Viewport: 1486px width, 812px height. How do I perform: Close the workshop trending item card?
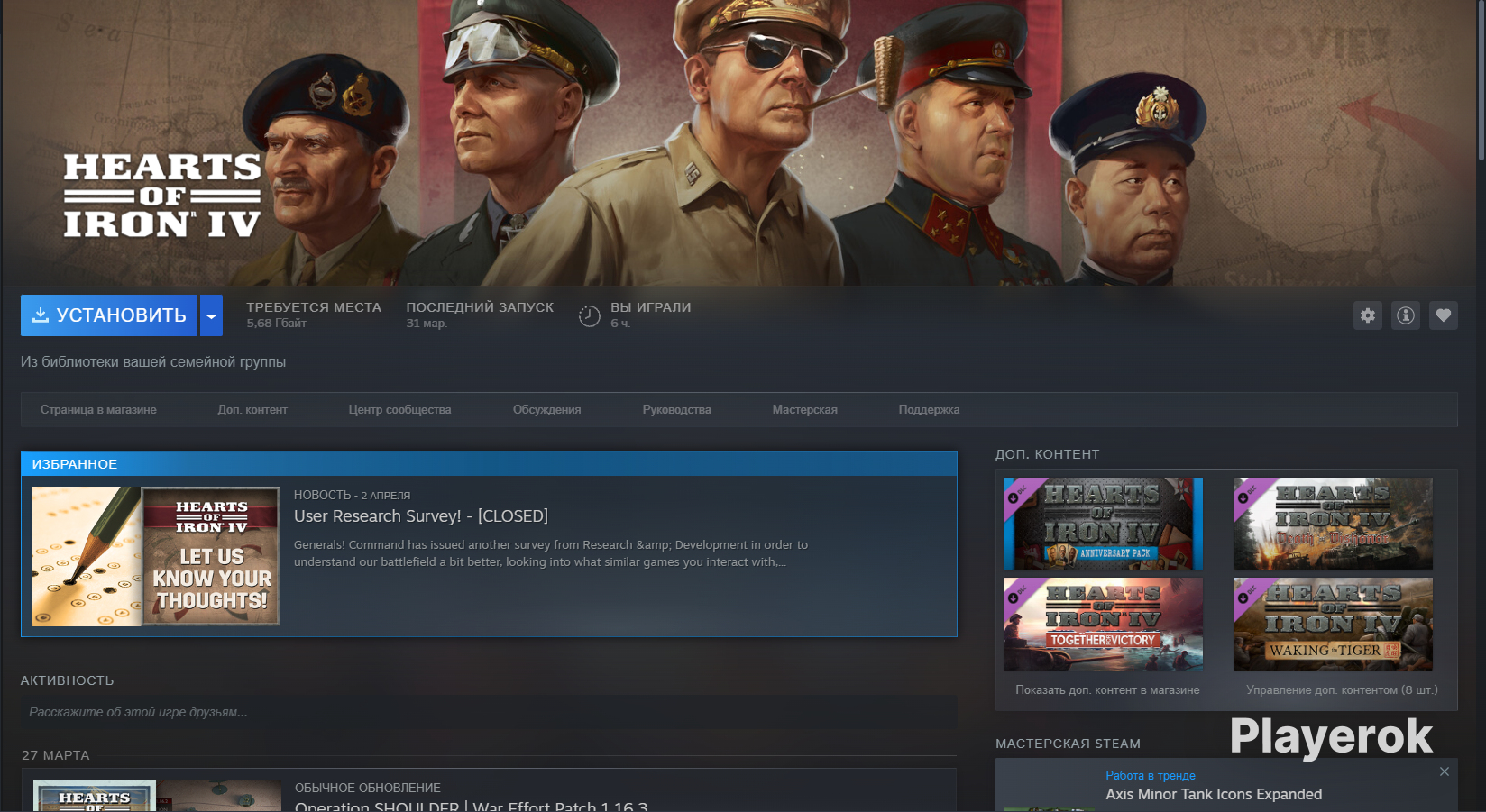pyautogui.click(x=1445, y=771)
